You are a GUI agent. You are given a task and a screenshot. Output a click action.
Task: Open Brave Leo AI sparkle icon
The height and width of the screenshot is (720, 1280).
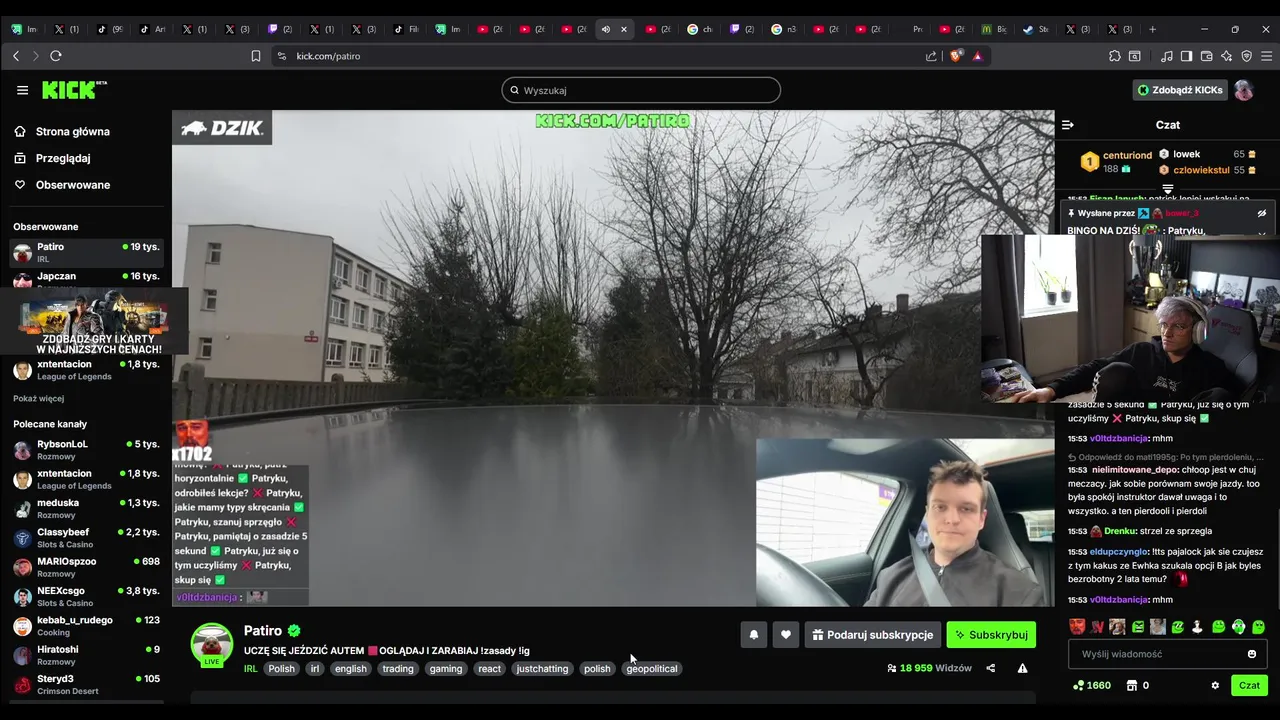1227,56
